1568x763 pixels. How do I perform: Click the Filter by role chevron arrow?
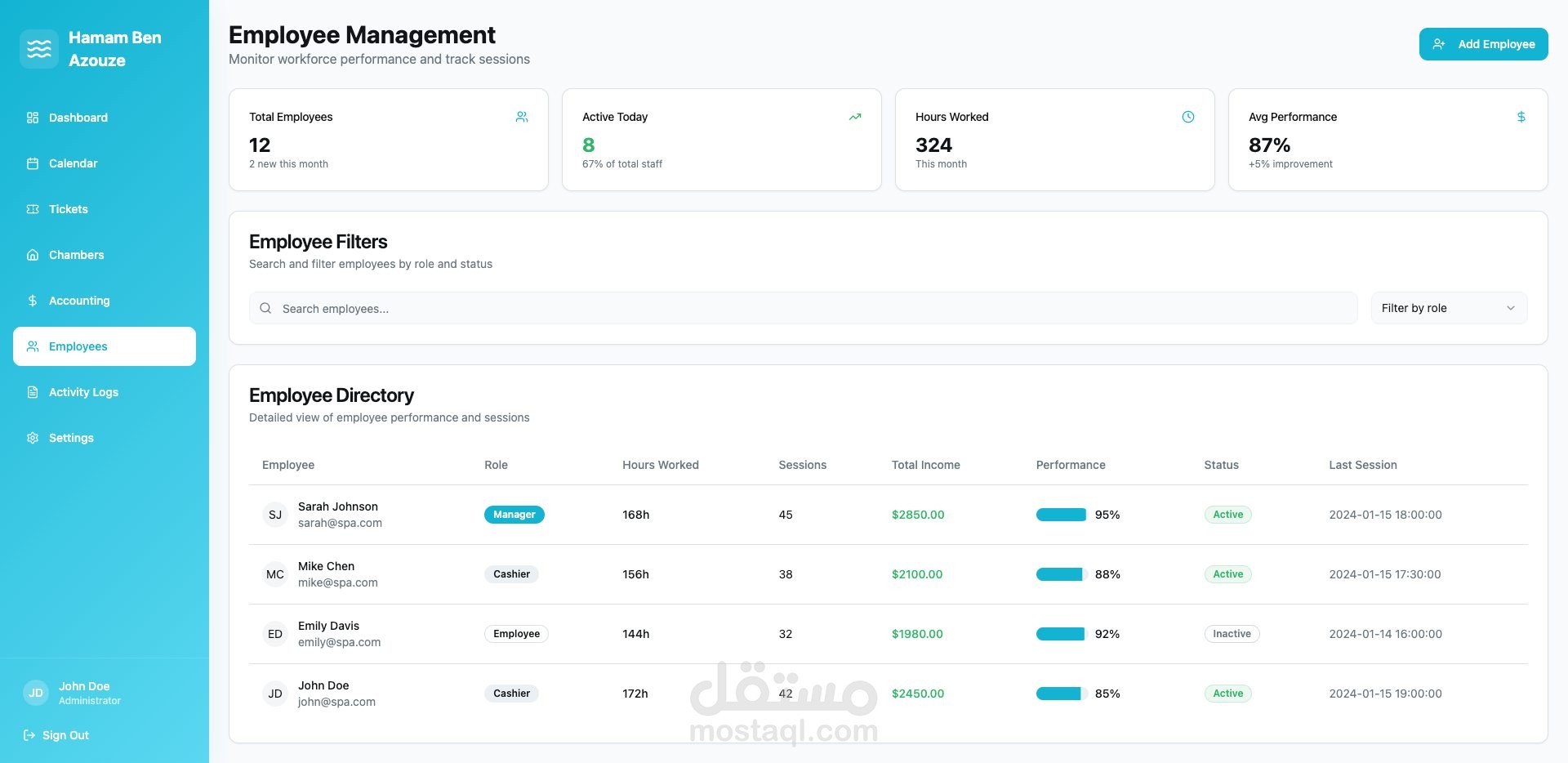(x=1511, y=308)
